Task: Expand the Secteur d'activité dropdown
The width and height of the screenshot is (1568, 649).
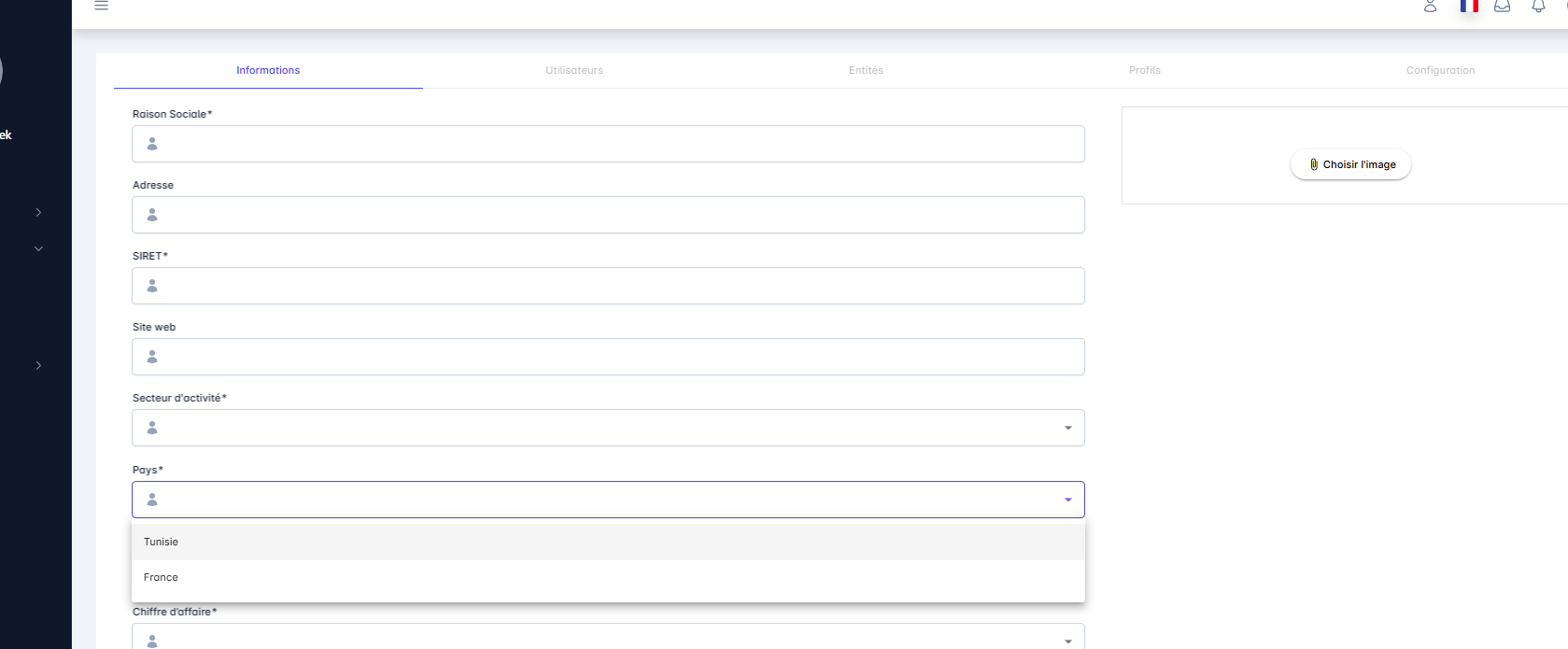Action: point(1067,428)
